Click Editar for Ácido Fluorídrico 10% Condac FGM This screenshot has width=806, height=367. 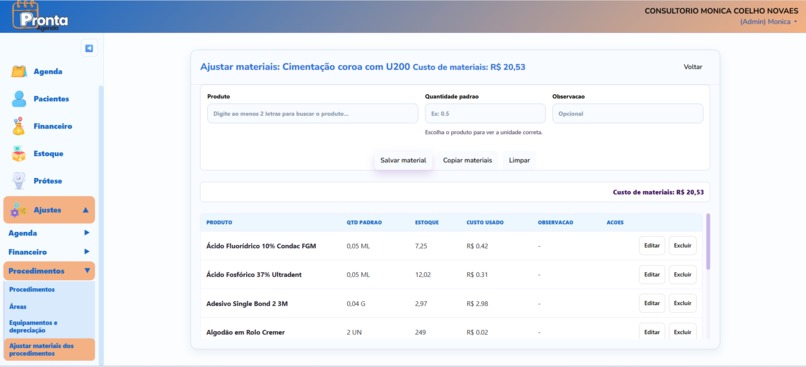pos(652,246)
